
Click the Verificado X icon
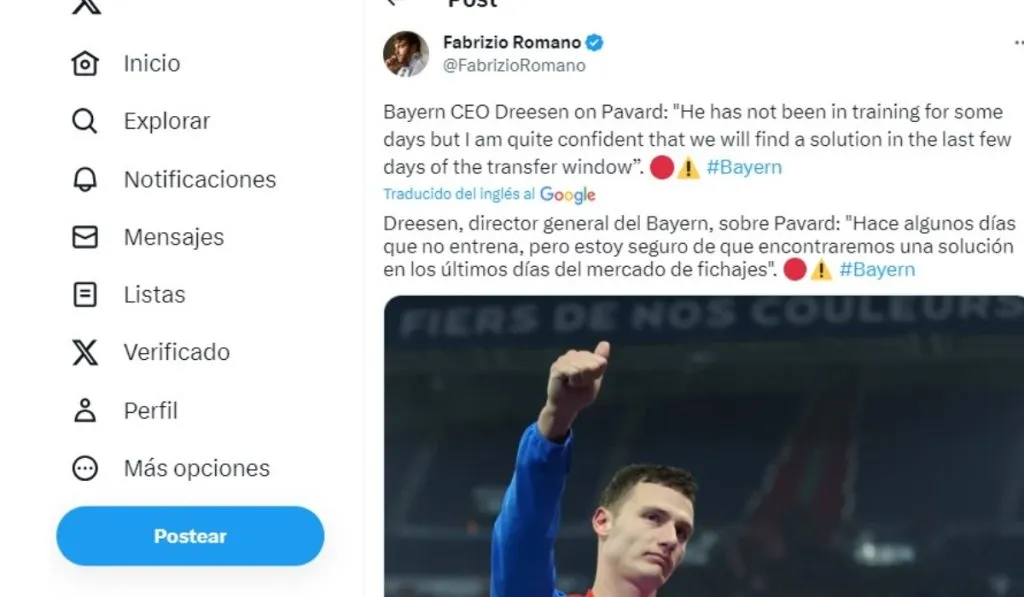point(86,352)
